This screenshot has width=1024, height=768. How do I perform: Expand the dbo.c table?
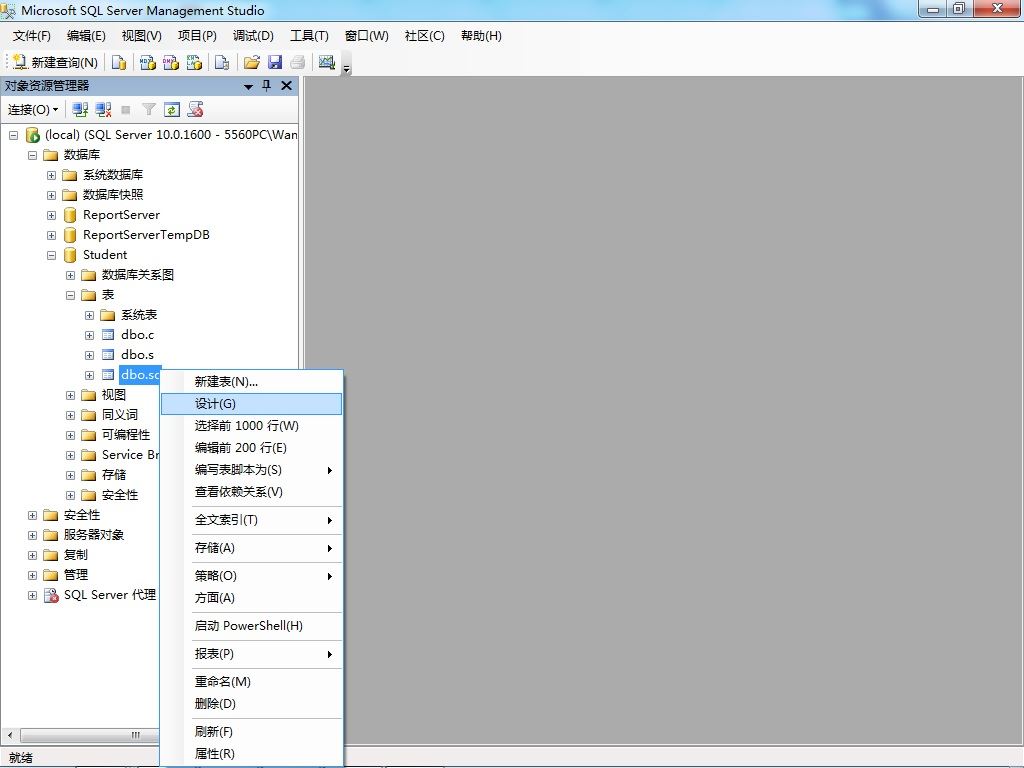[x=89, y=336]
